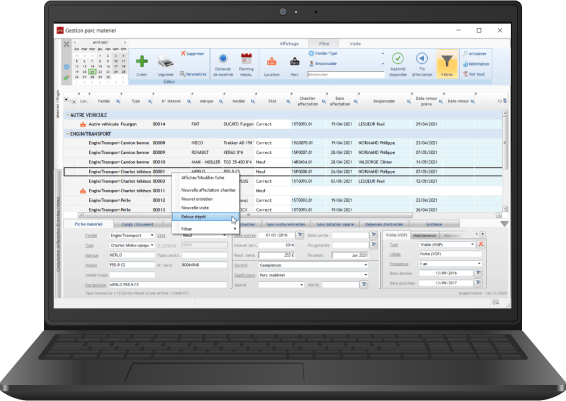
Task: Click the red delete X in Visite panel
Action: point(481,244)
